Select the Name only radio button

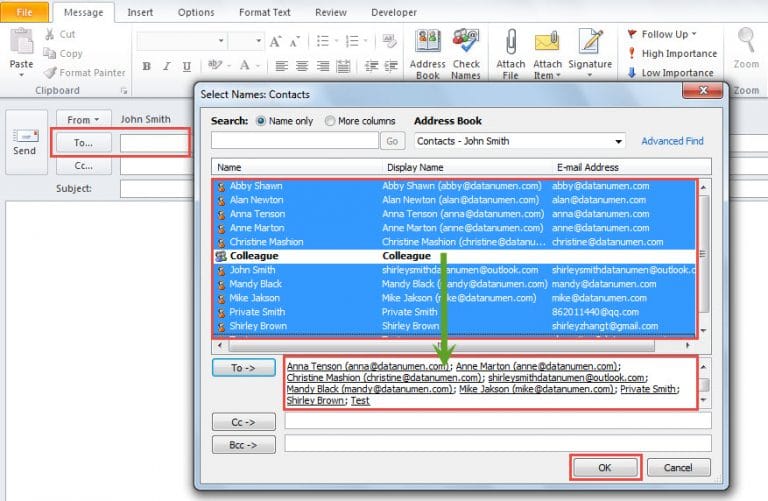click(262, 121)
